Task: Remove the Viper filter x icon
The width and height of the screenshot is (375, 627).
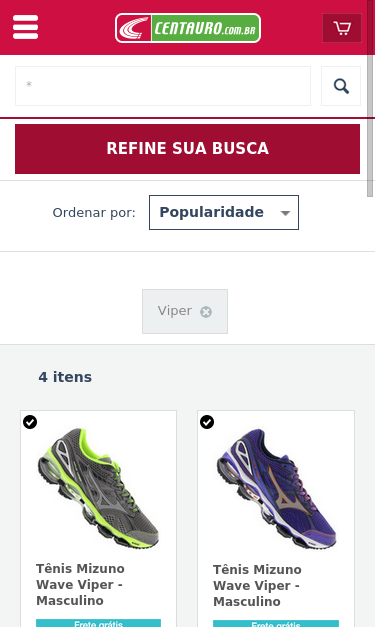Action: click(x=206, y=312)
